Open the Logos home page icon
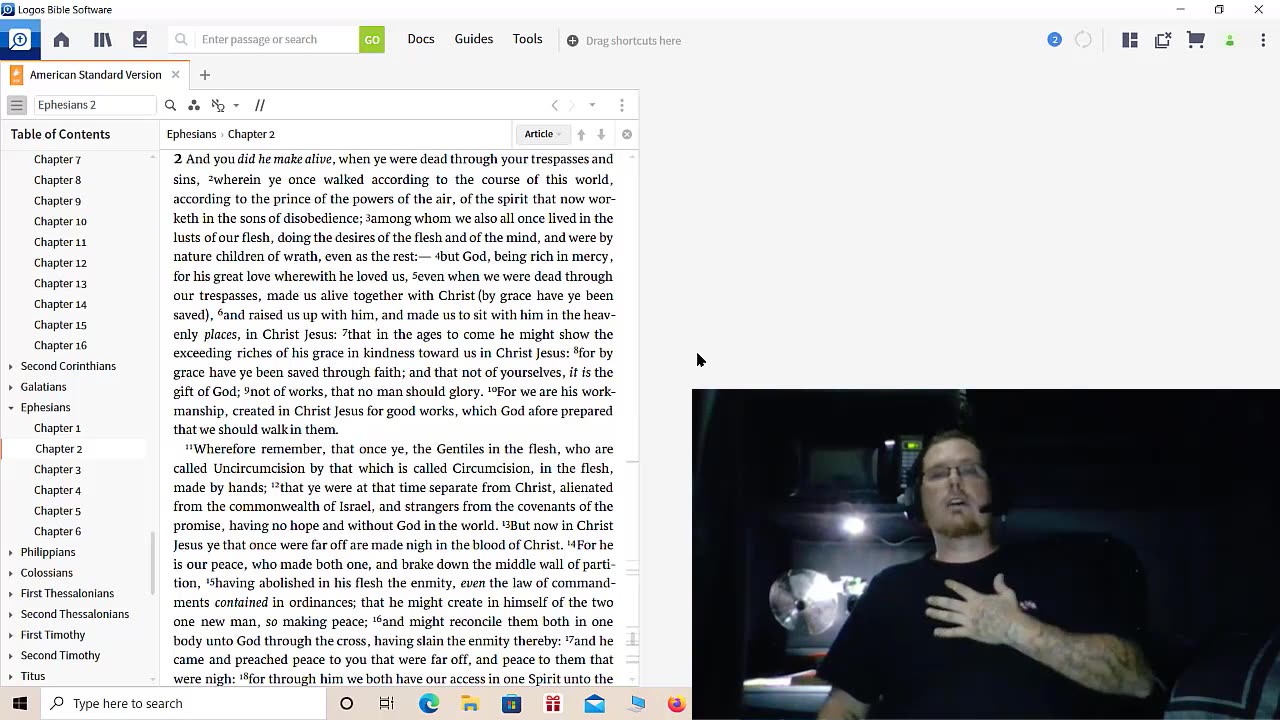The height and width of the screenshot is (720, 1280). tap(61, 40)
